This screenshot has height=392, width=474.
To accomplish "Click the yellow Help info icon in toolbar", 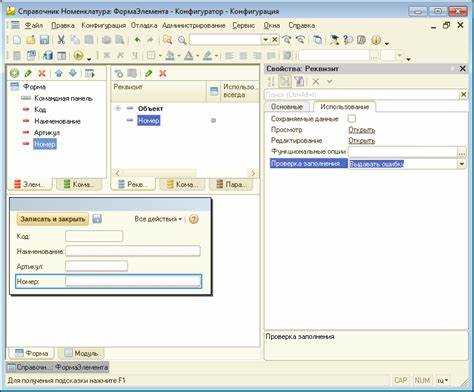I will 376,40.
